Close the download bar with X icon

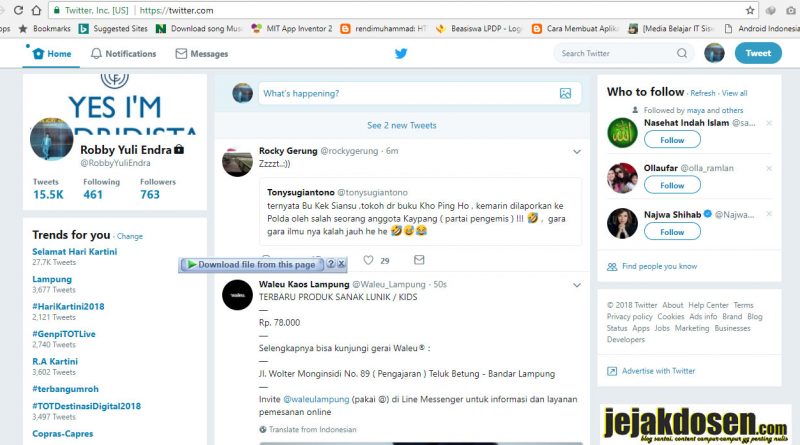341,264
